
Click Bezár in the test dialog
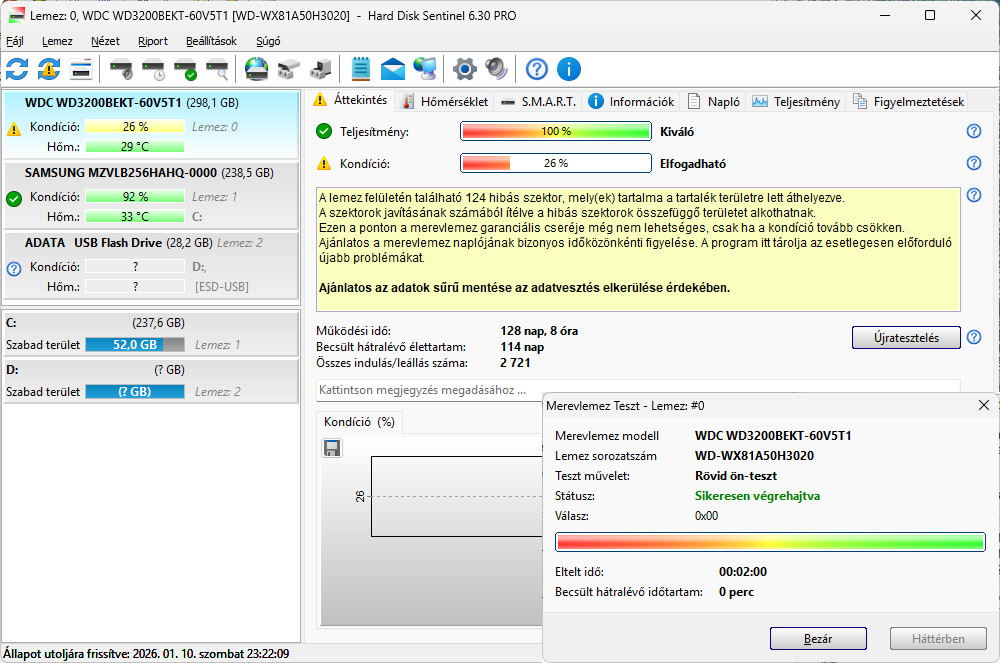tap(817, 638)
